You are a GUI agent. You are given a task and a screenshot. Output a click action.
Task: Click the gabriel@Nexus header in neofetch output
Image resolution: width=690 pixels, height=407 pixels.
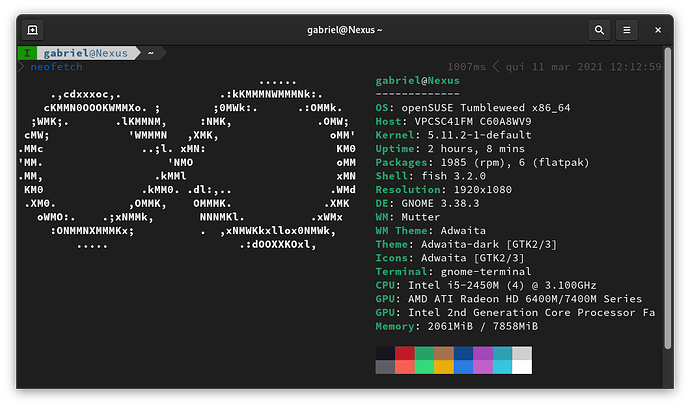coord(418,81)
